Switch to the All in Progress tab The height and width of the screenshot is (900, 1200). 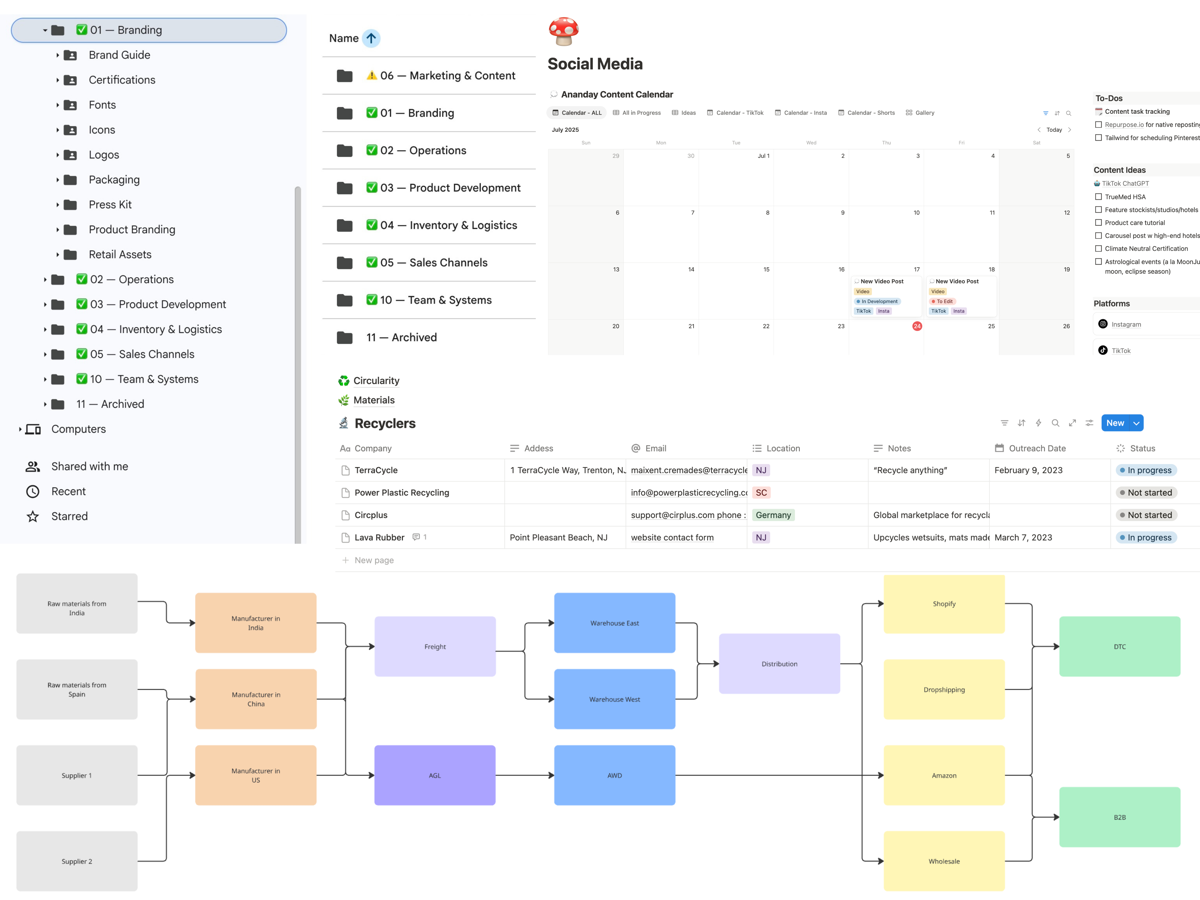tap(637, 113)
